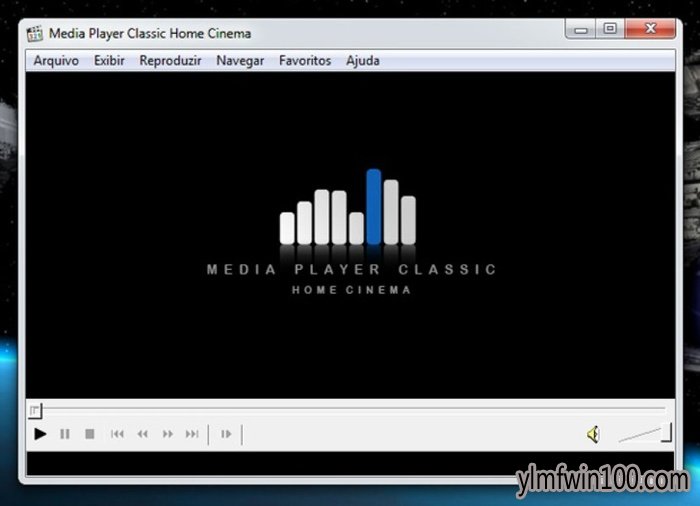Image resolution: width=700 pixels, height=506 pixels.
Task: Open the Ajuda menu
Action: (x=363, y=60)
